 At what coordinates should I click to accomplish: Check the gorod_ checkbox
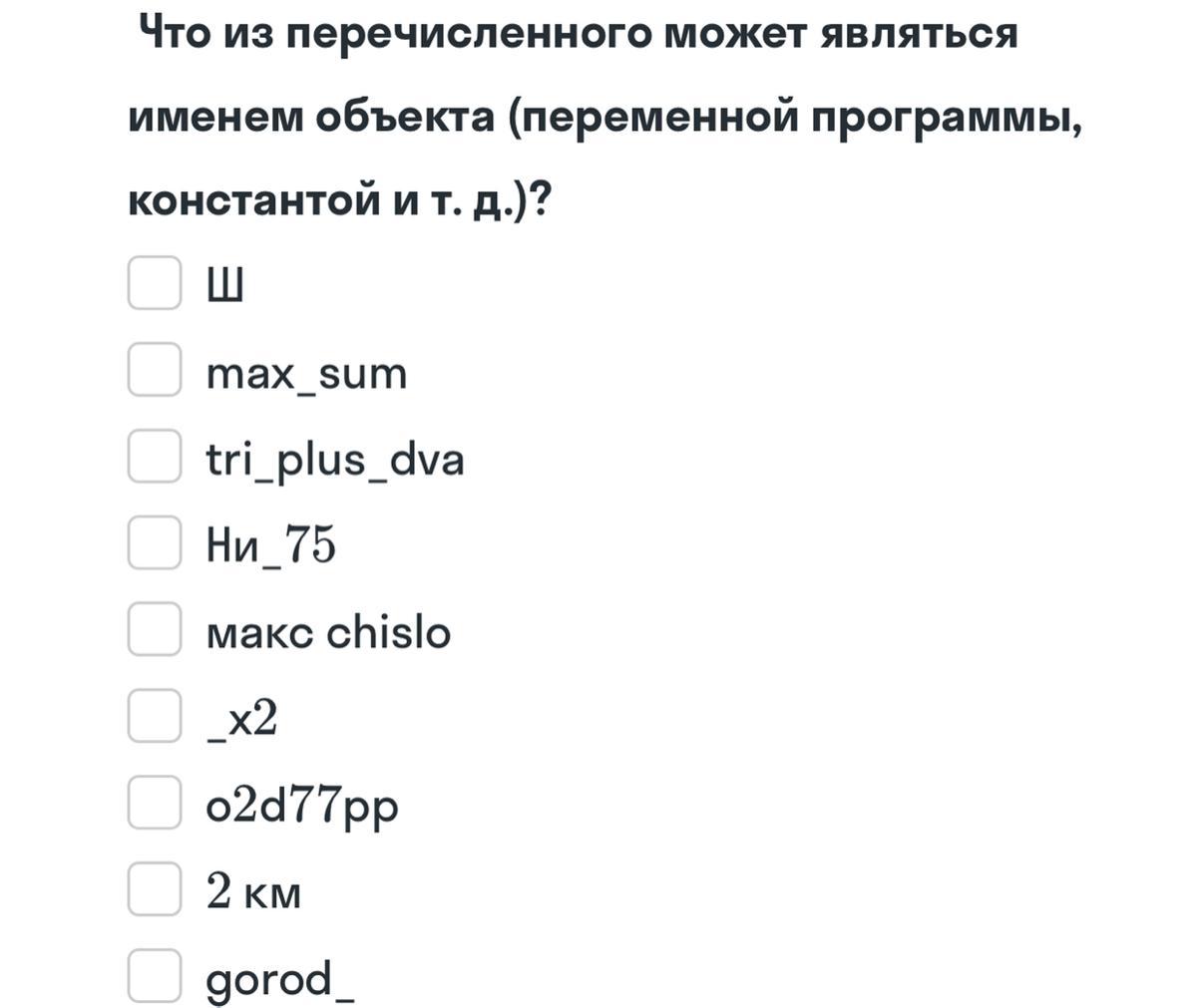coord(155,976)
